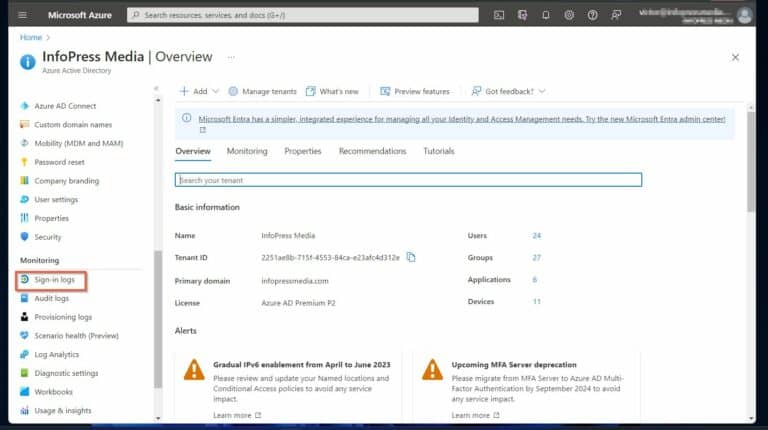The height and width of the screenshot is (430, 768).
Task: Switch to the Recommendations tab
Action: coord(372,151)
